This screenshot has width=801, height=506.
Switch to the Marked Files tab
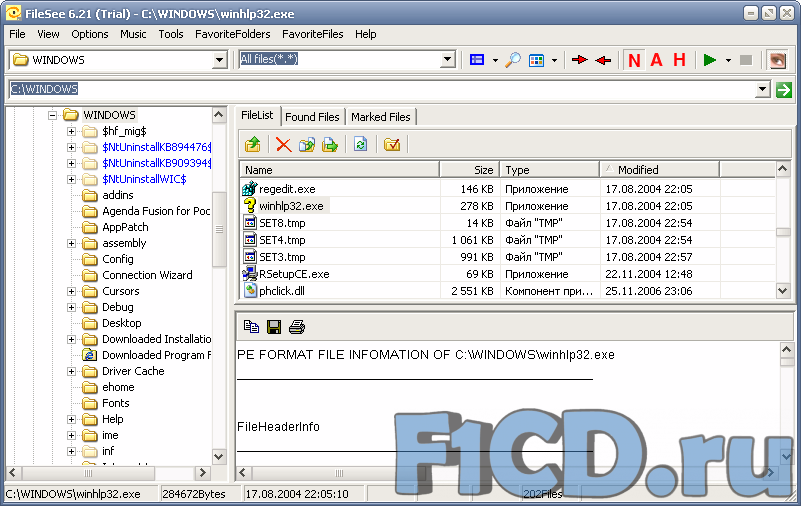[381, 117]
